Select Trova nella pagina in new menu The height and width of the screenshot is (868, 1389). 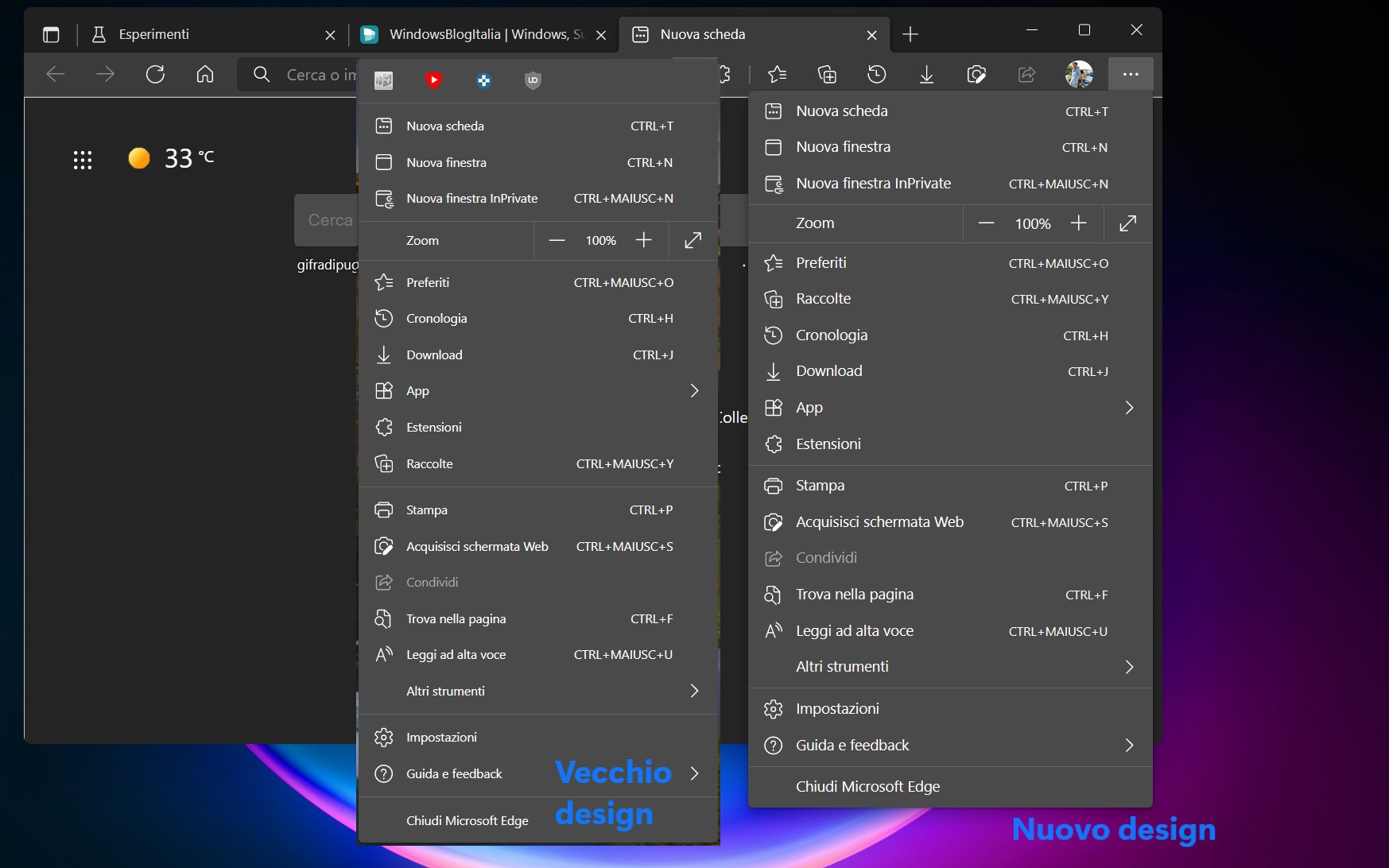(950, 595)
